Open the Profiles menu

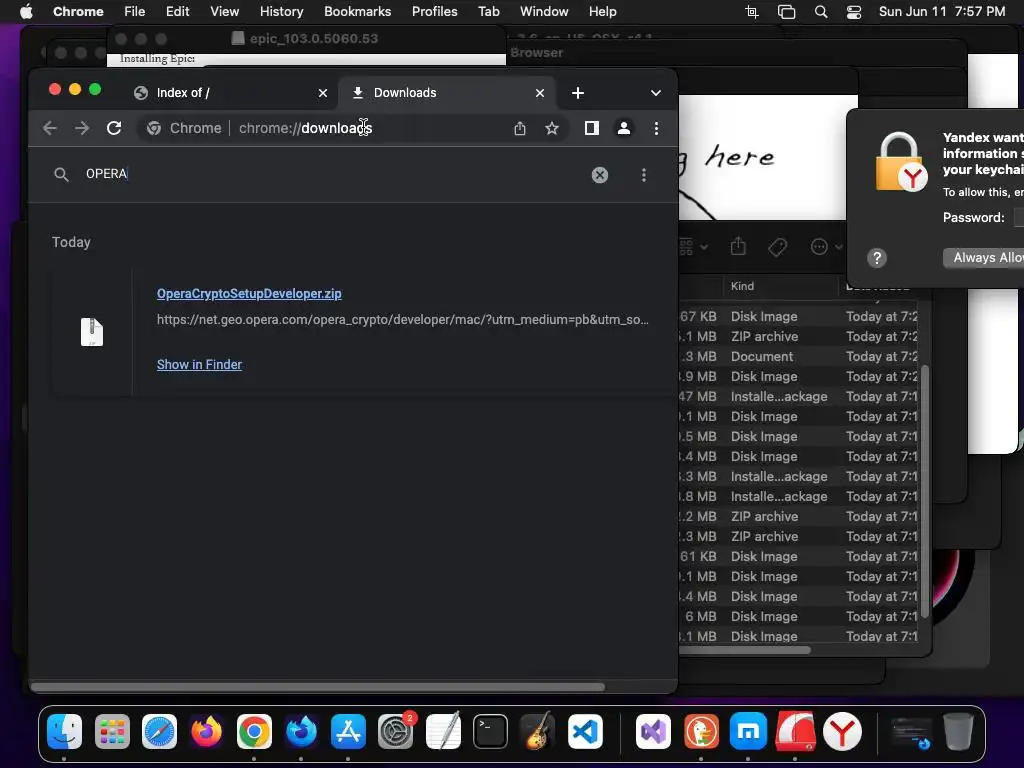click(434, 11)
